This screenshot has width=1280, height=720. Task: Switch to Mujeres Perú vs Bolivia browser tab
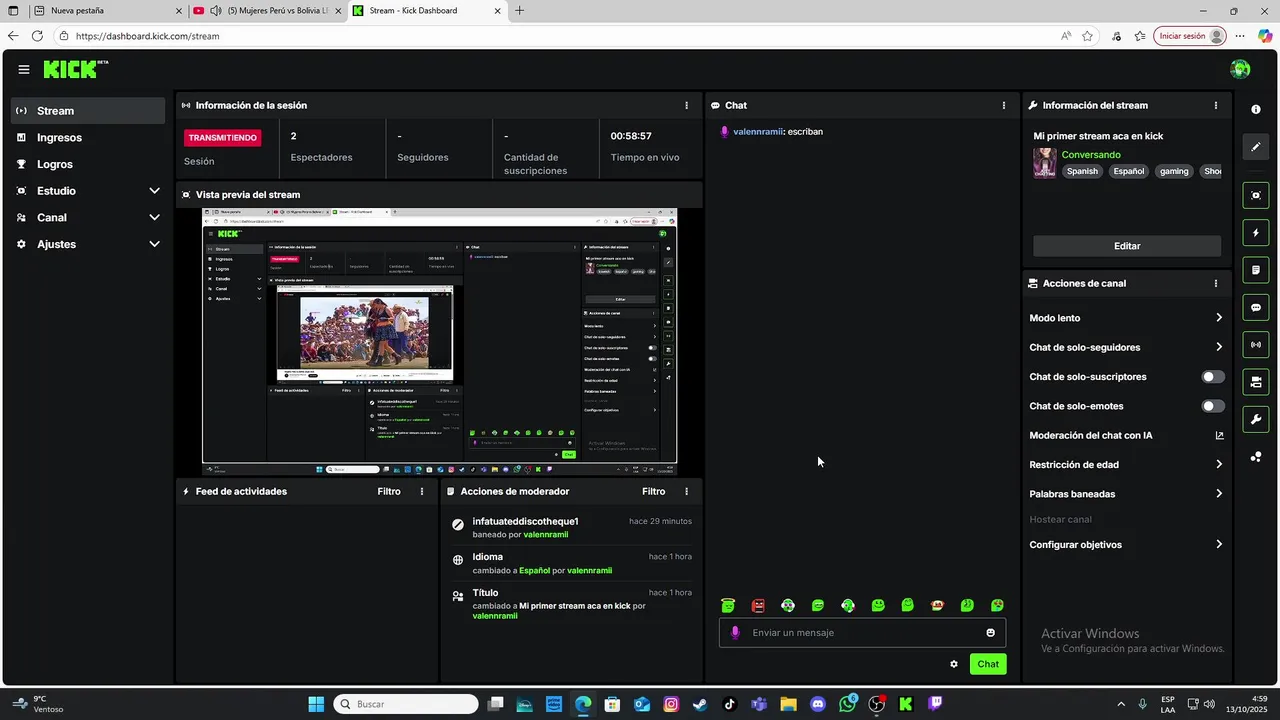click(268, 11)
